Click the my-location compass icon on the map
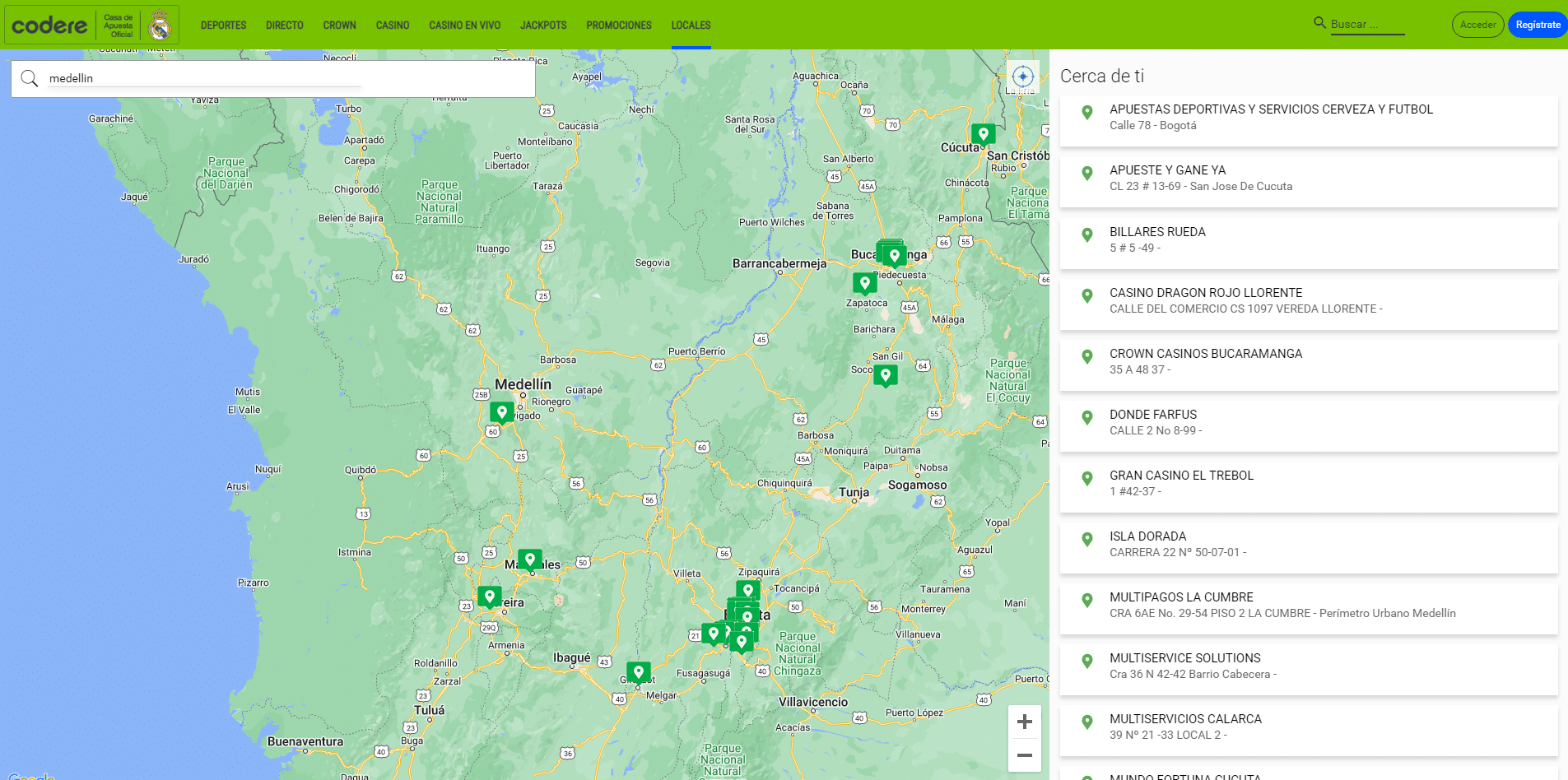This screenshot has width=1568, height=780. click(x=1022, y=76)
